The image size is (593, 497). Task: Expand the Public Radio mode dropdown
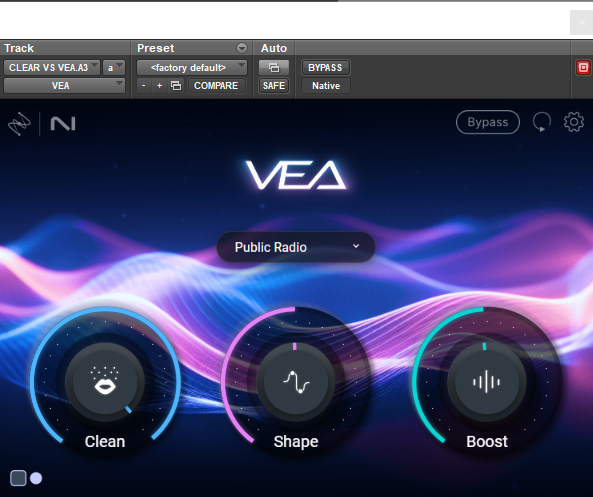296,247
